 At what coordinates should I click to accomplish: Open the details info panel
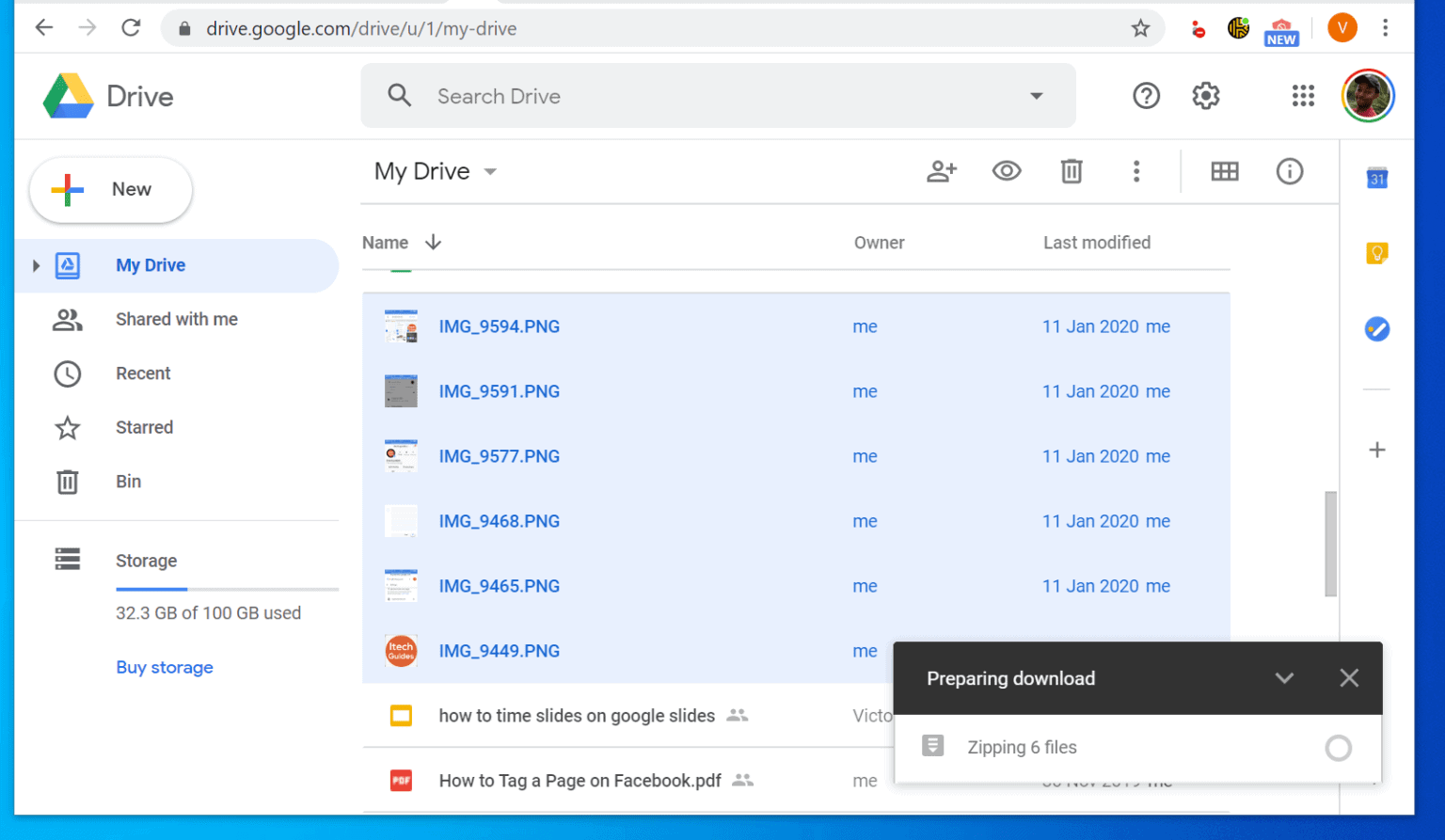pos(1289,171)
